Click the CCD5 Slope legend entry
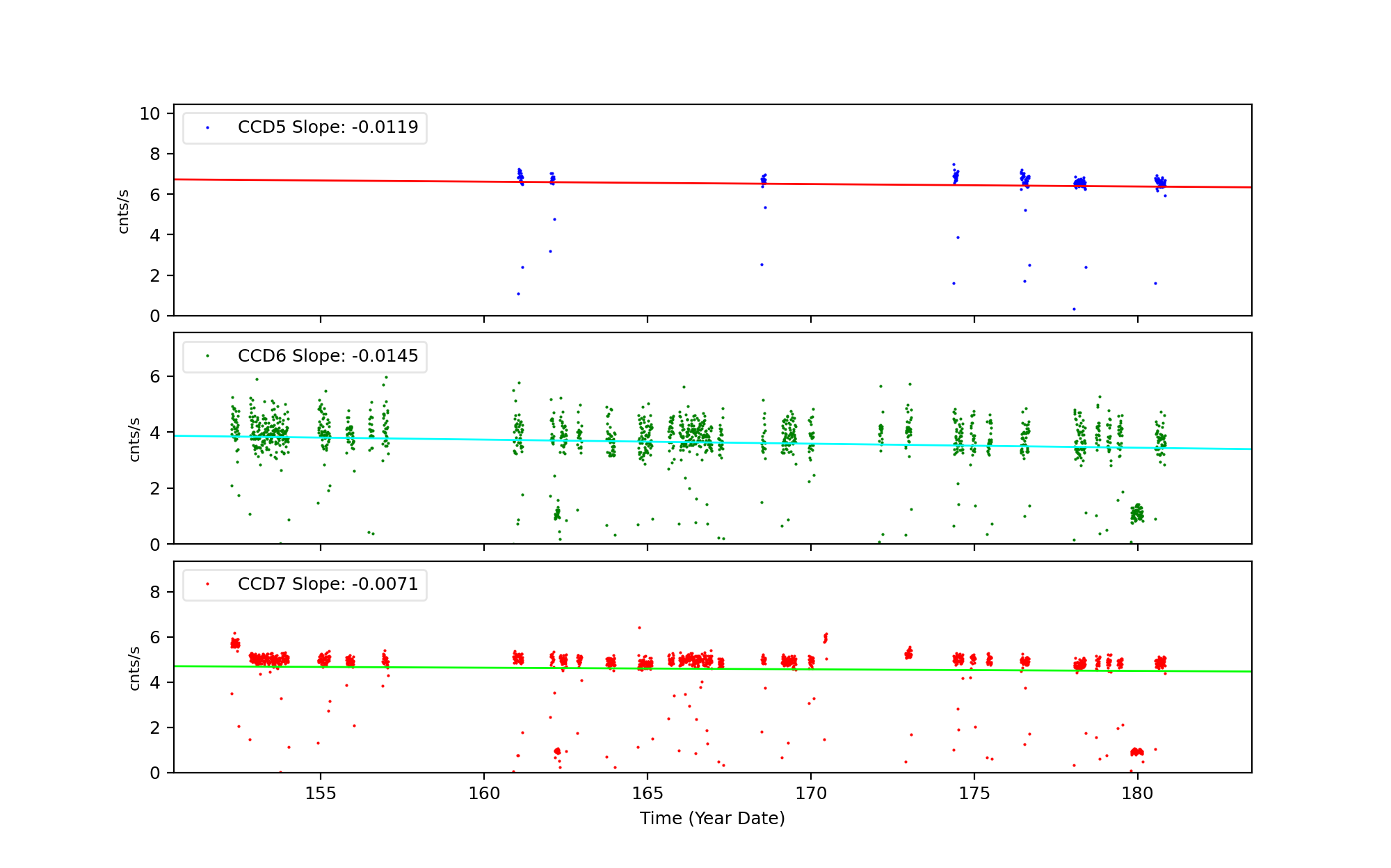This screenshot has width=1391, height=868. coord(328,127)
